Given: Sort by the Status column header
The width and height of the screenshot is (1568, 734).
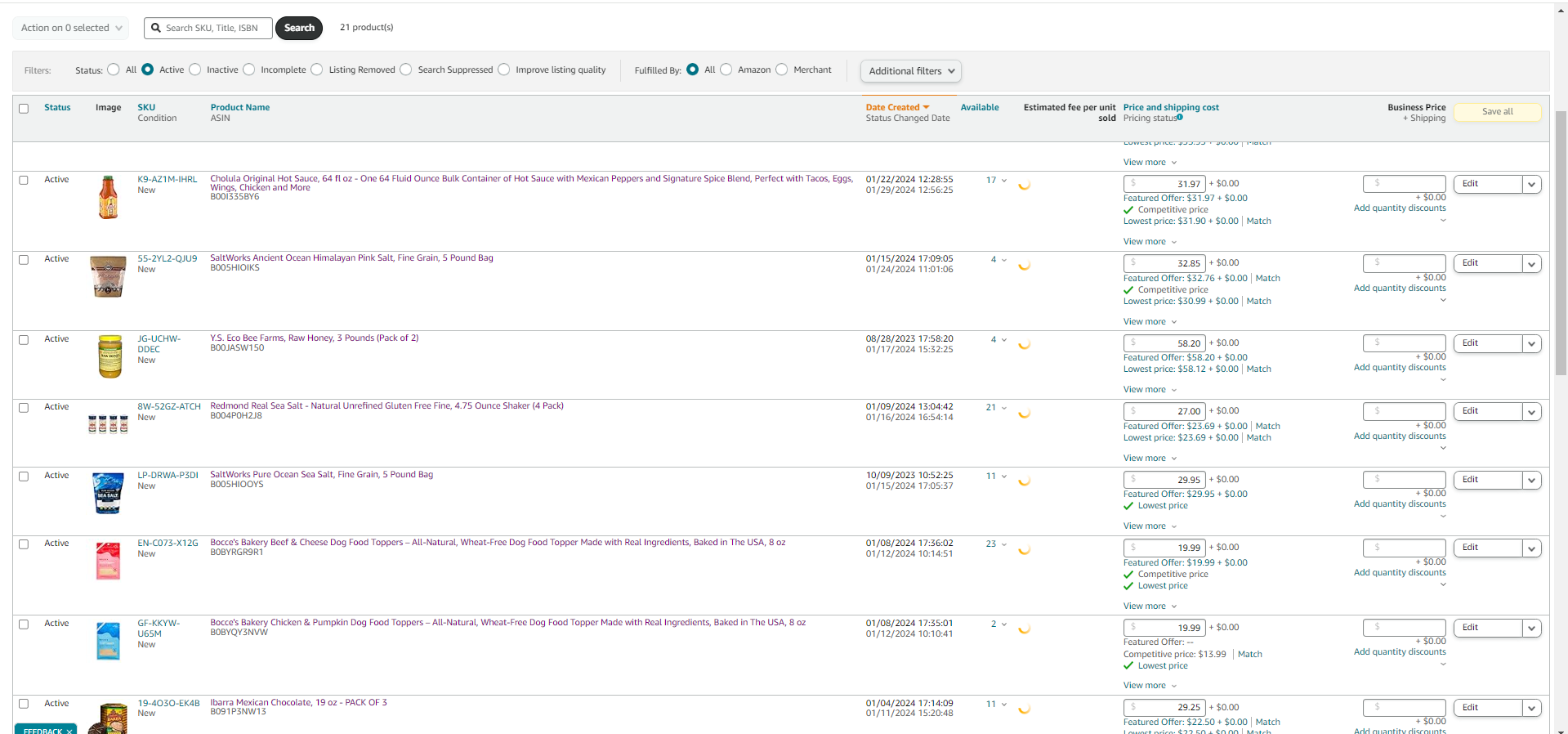Looking at the screenshot, I should [x=57, y=108].
